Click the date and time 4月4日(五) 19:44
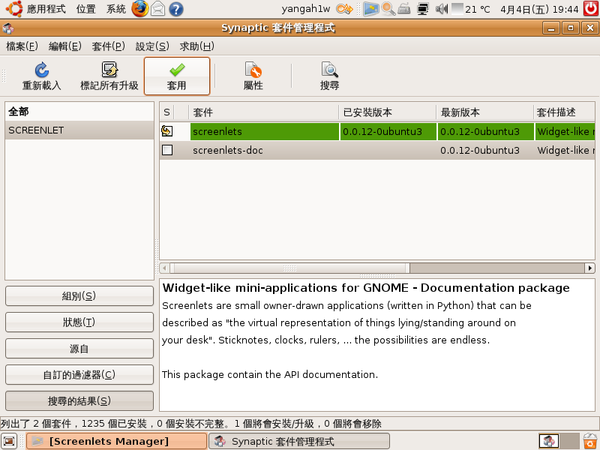This screenshot has width=600, height=450. click(539, 9)
